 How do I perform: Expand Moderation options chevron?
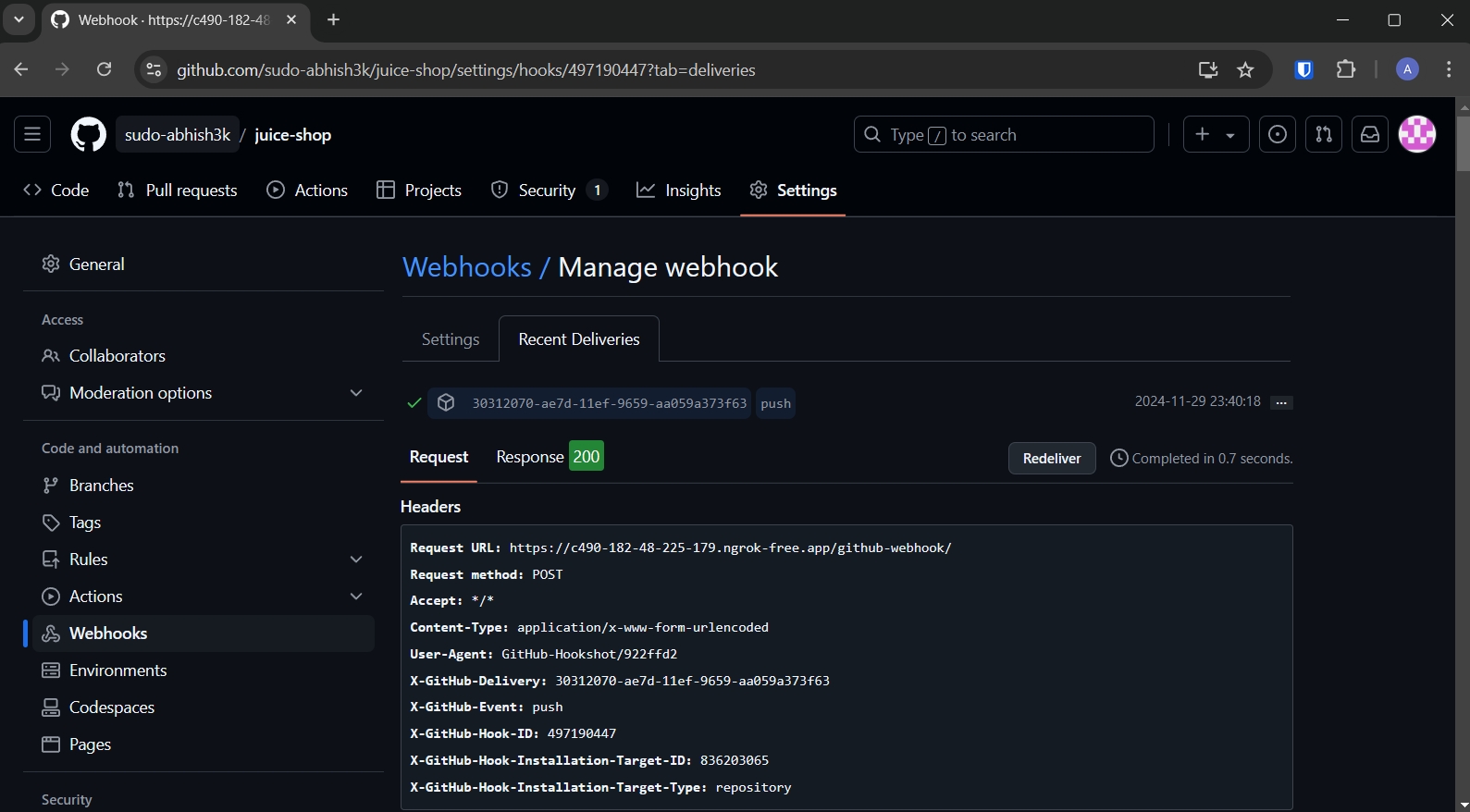coord(356,393)
